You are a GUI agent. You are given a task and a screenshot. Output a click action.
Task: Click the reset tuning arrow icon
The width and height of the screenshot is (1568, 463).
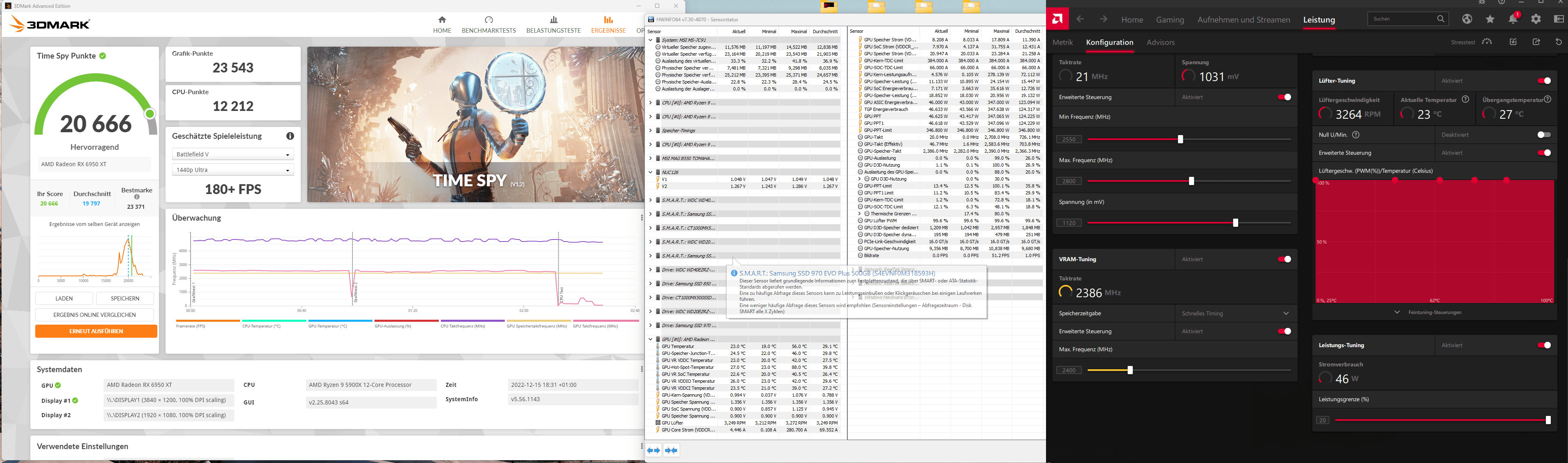[1559, 42]
